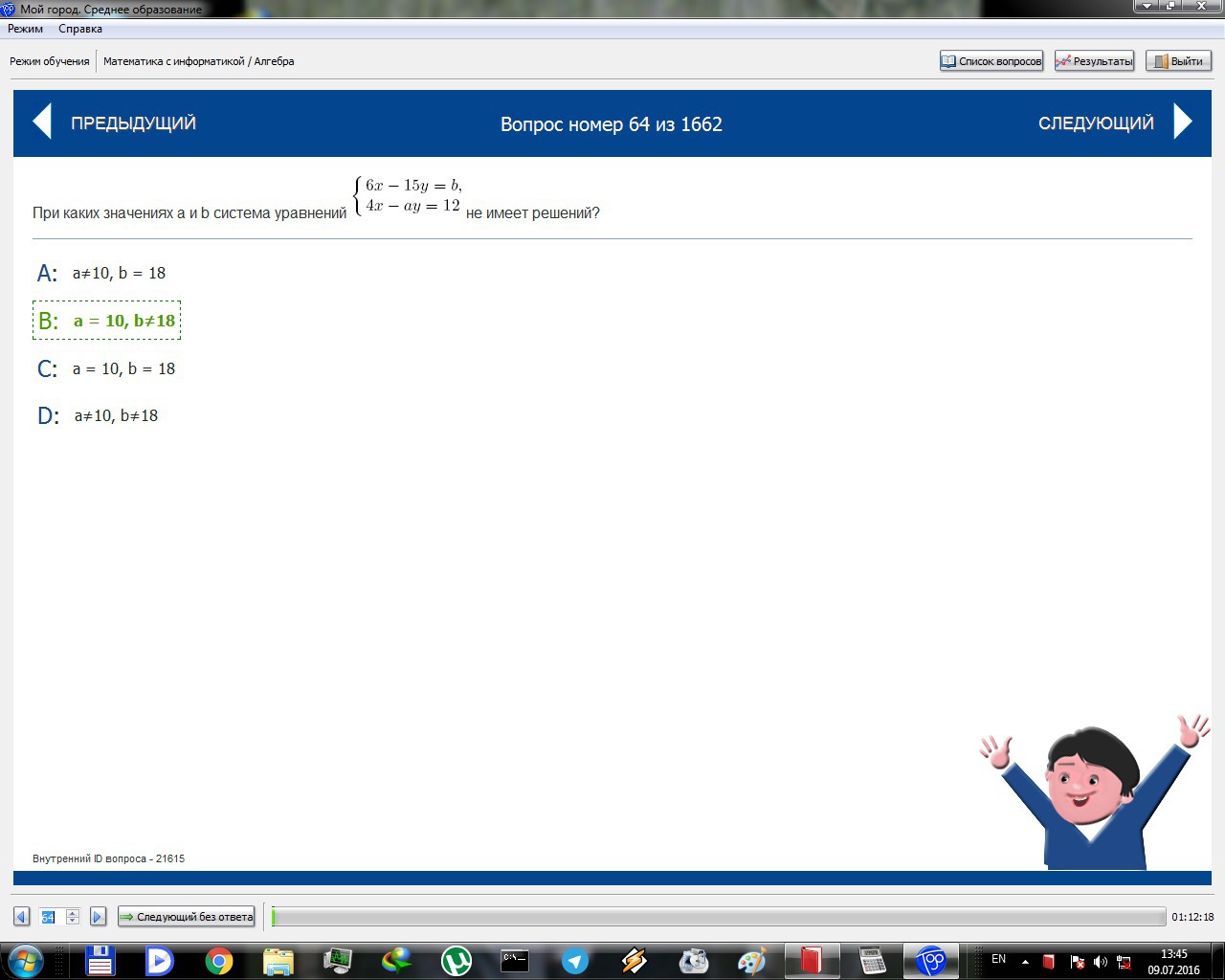Click the test progress bar
The image size is (1225, 980).
718,917
